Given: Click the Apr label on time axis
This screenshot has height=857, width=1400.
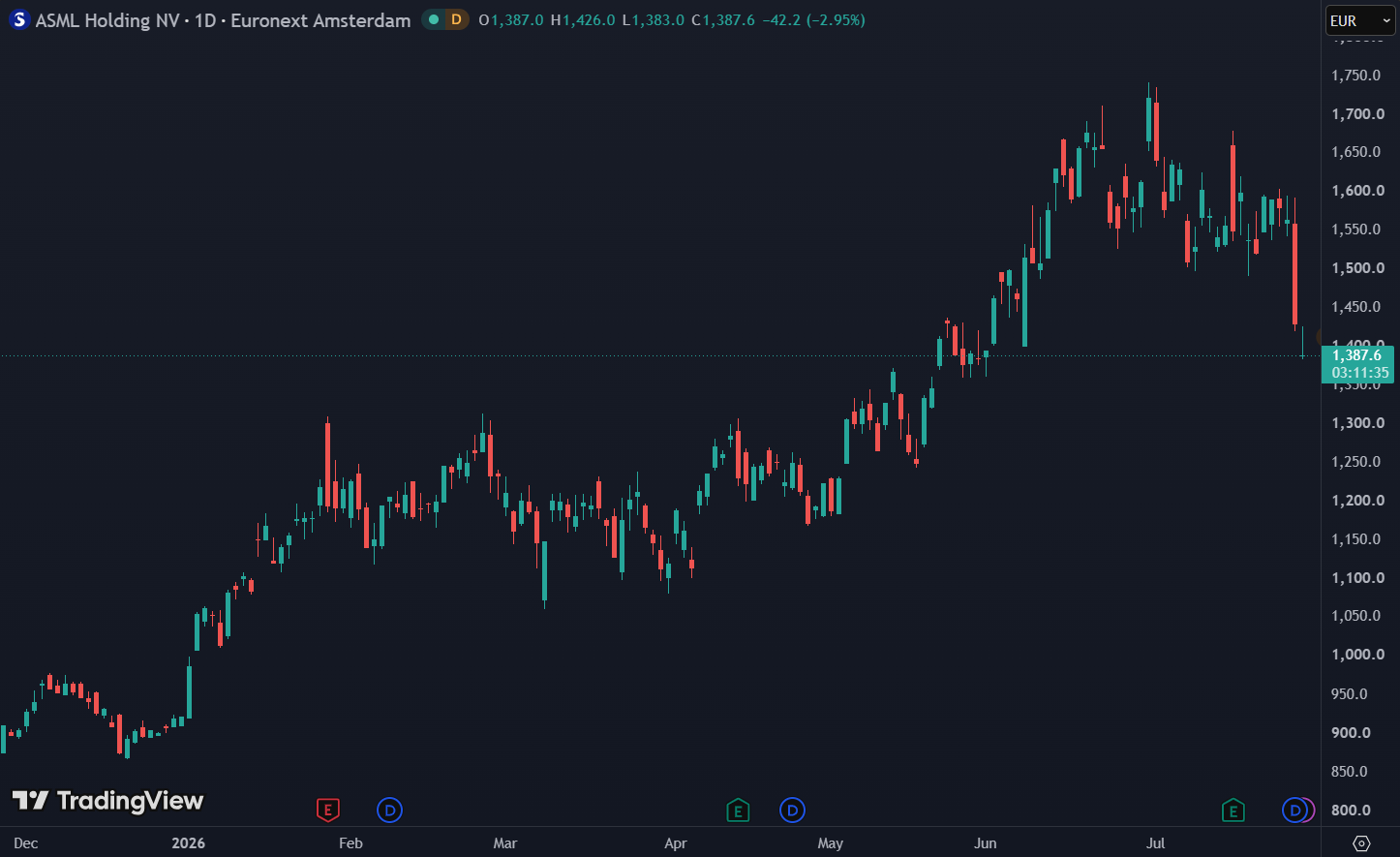Looking at the screenshot, I should 676,843.
